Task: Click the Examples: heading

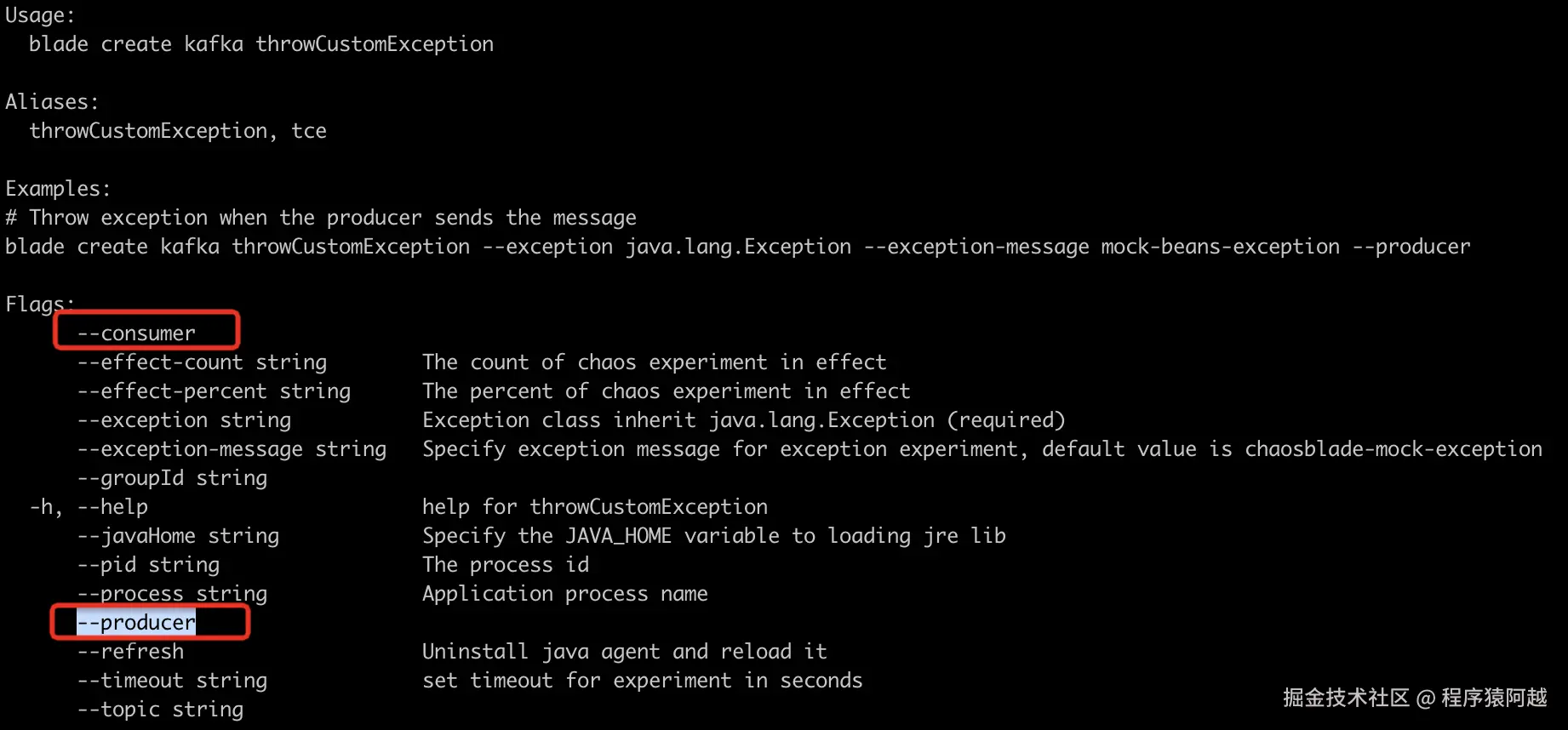Action: pyautogui.click(x=58, y=189)
